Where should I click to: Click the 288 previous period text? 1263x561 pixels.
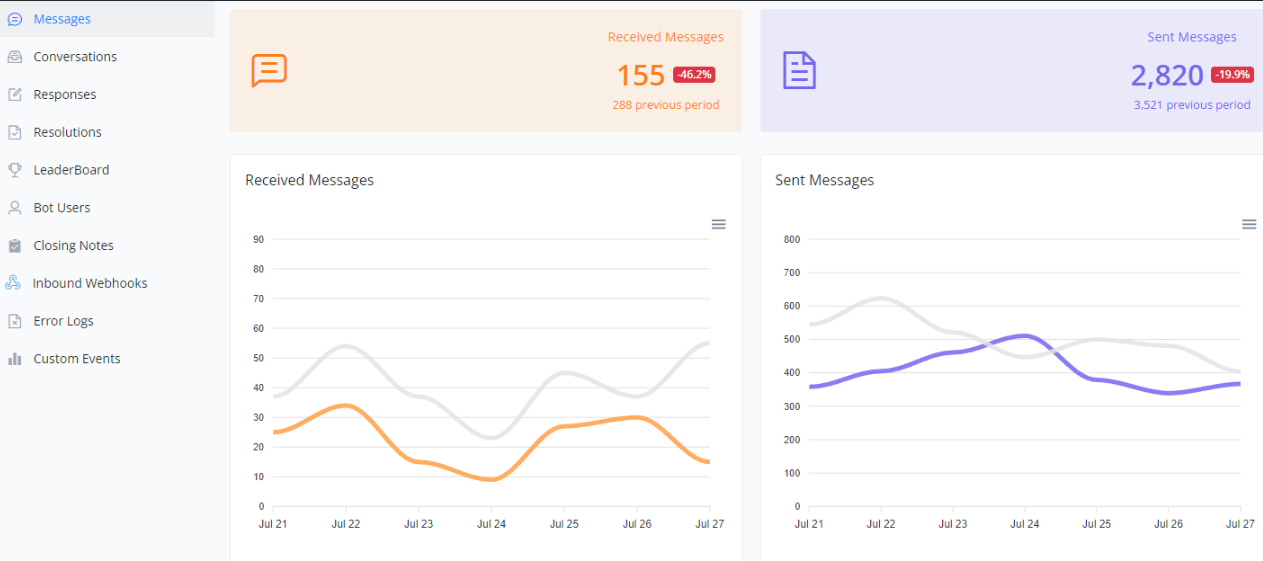tap(665, 105)
